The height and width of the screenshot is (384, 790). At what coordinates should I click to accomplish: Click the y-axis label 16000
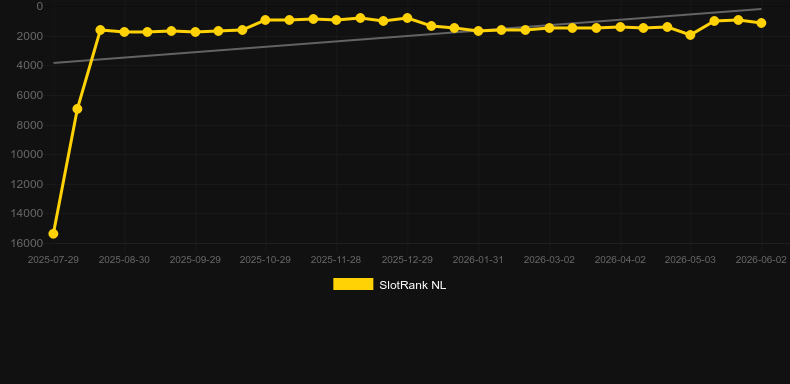[27, 243]
